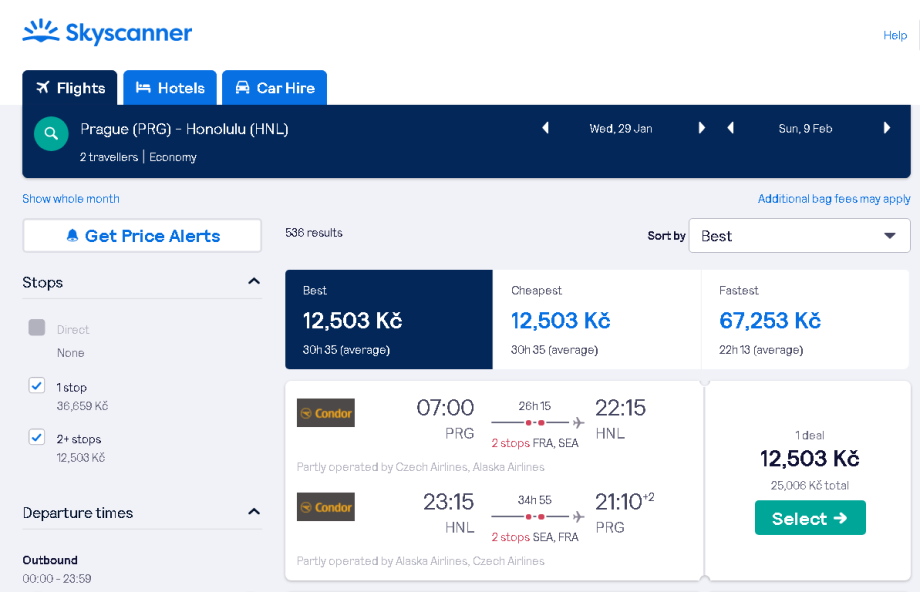920x592 pixels.
Task: Tick the Direct flights checkbox
Action: [x=37, y=328]
